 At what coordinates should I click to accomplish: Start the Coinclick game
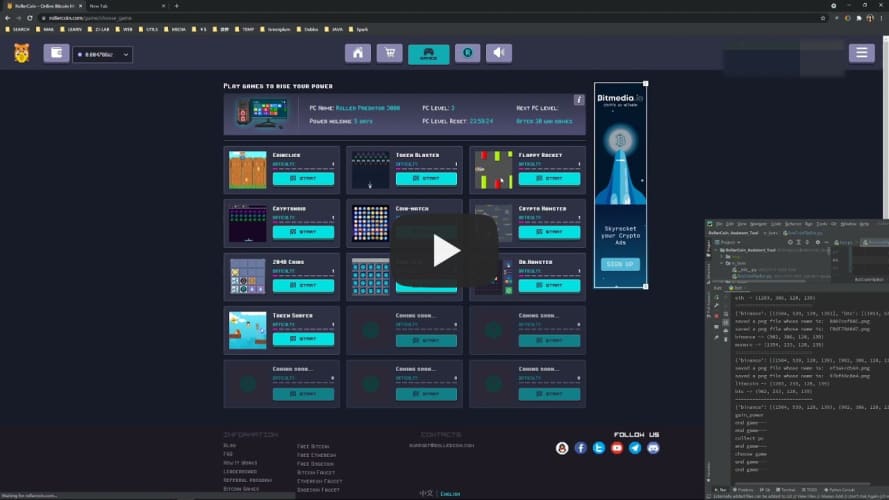[x=303, y=179]
